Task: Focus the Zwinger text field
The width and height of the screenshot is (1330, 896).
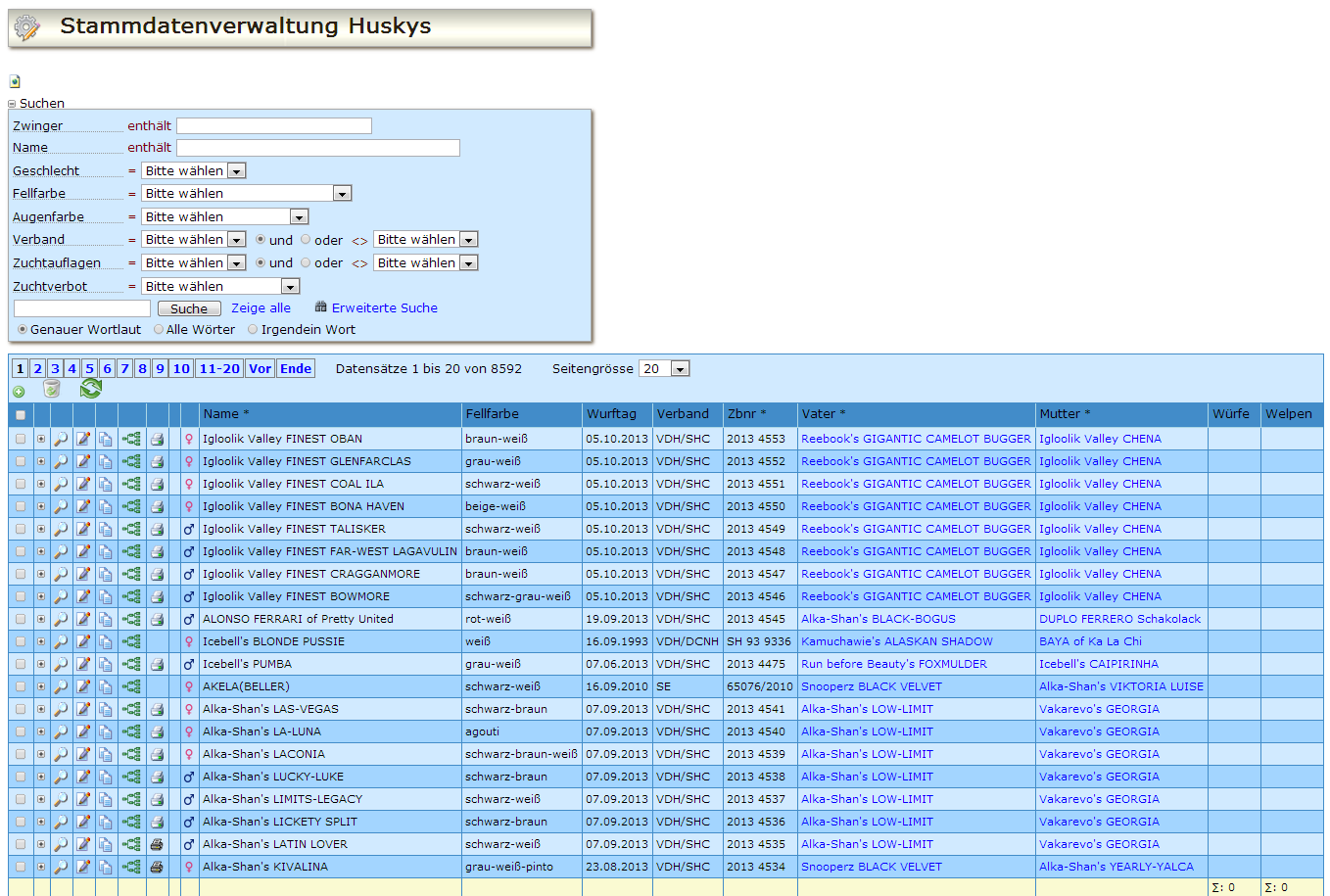Action: (x=274, y=125)
